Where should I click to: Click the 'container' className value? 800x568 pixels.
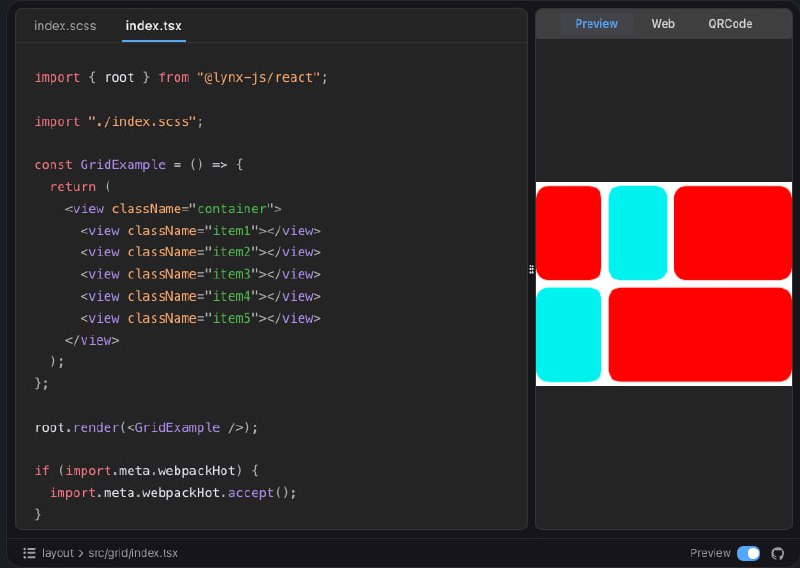pyautogui.click(x=232, y=209)
